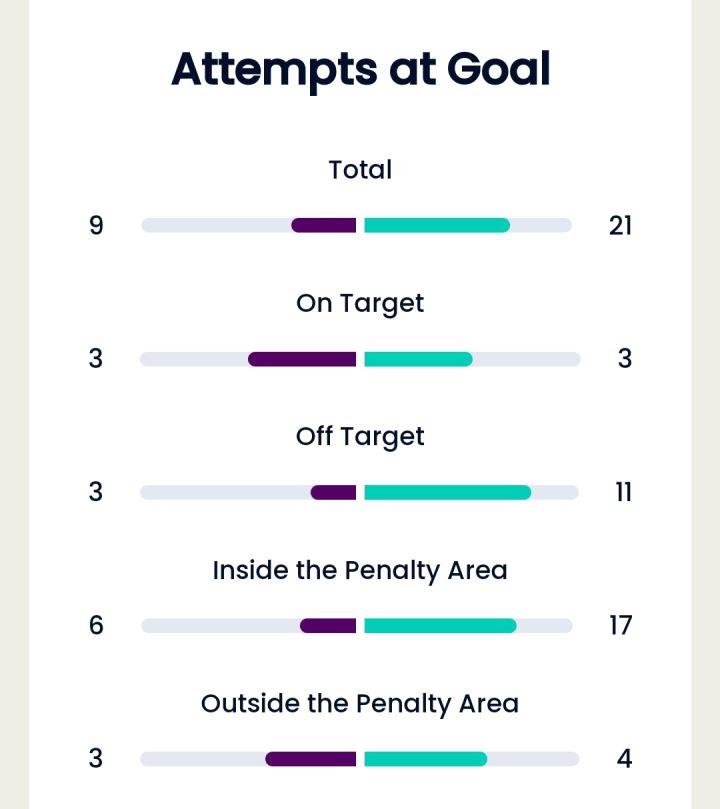Click the Inside the Penalty Area label
The image size is (720, 809).
[x=360, y=571]
